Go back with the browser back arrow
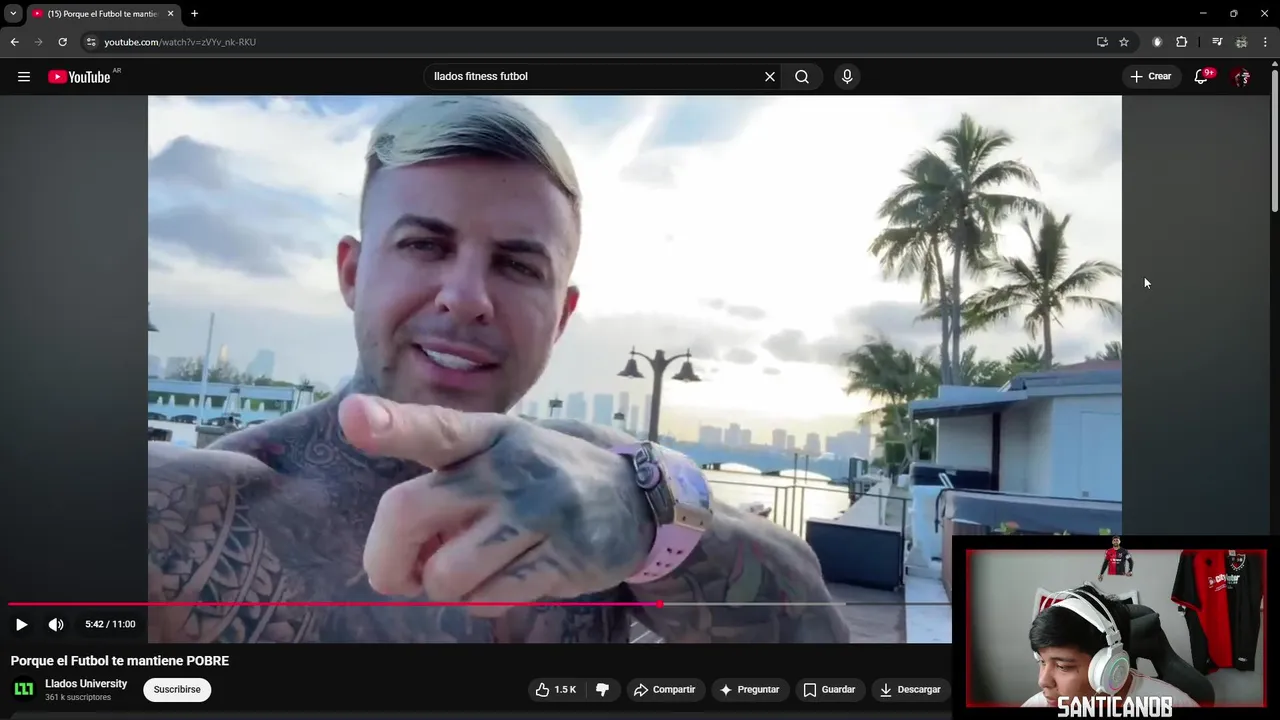This screenshot has height=720, width=1280. [x=14, y=42]
